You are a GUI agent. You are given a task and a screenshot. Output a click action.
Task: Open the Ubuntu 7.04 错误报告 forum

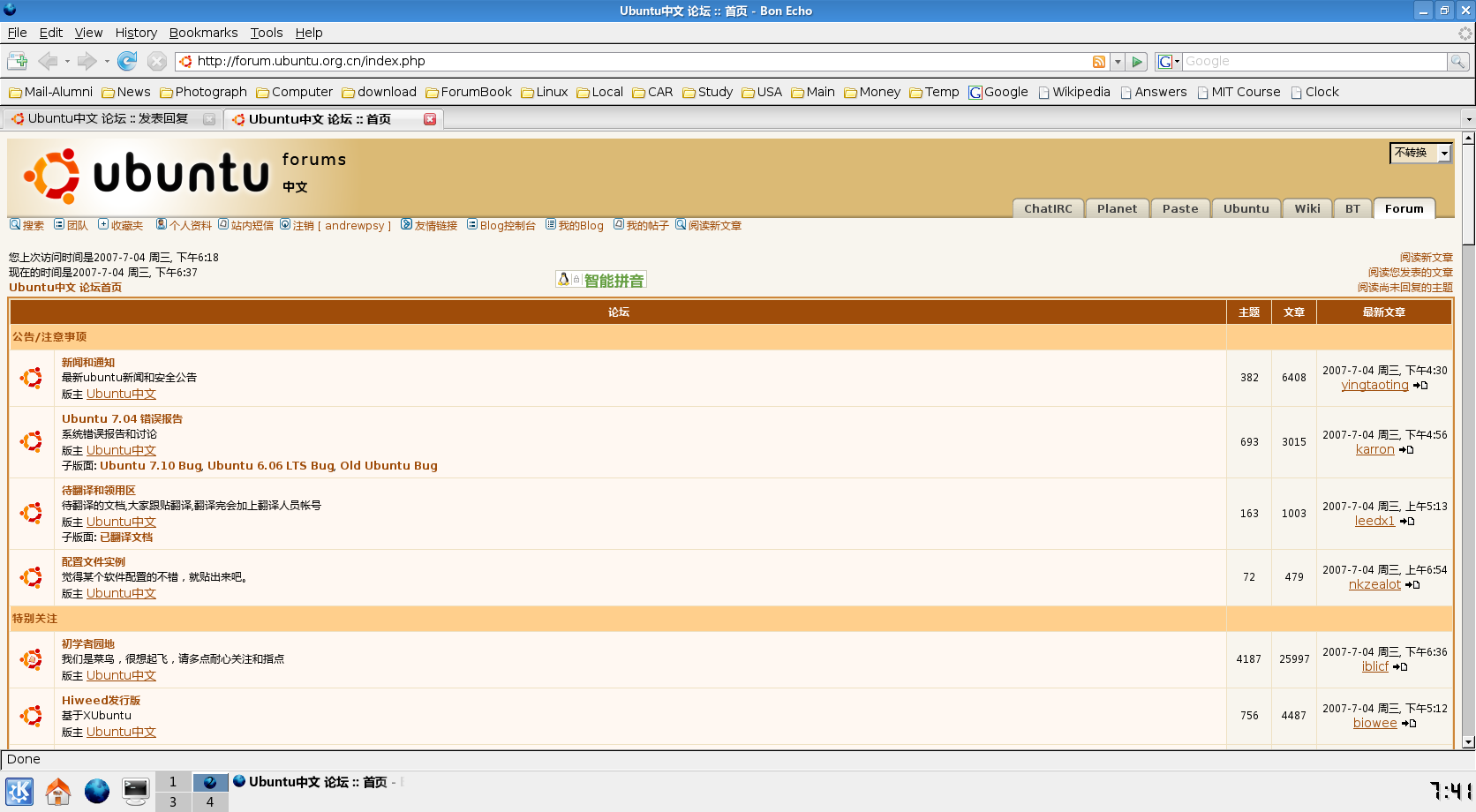tap(122, 419)
